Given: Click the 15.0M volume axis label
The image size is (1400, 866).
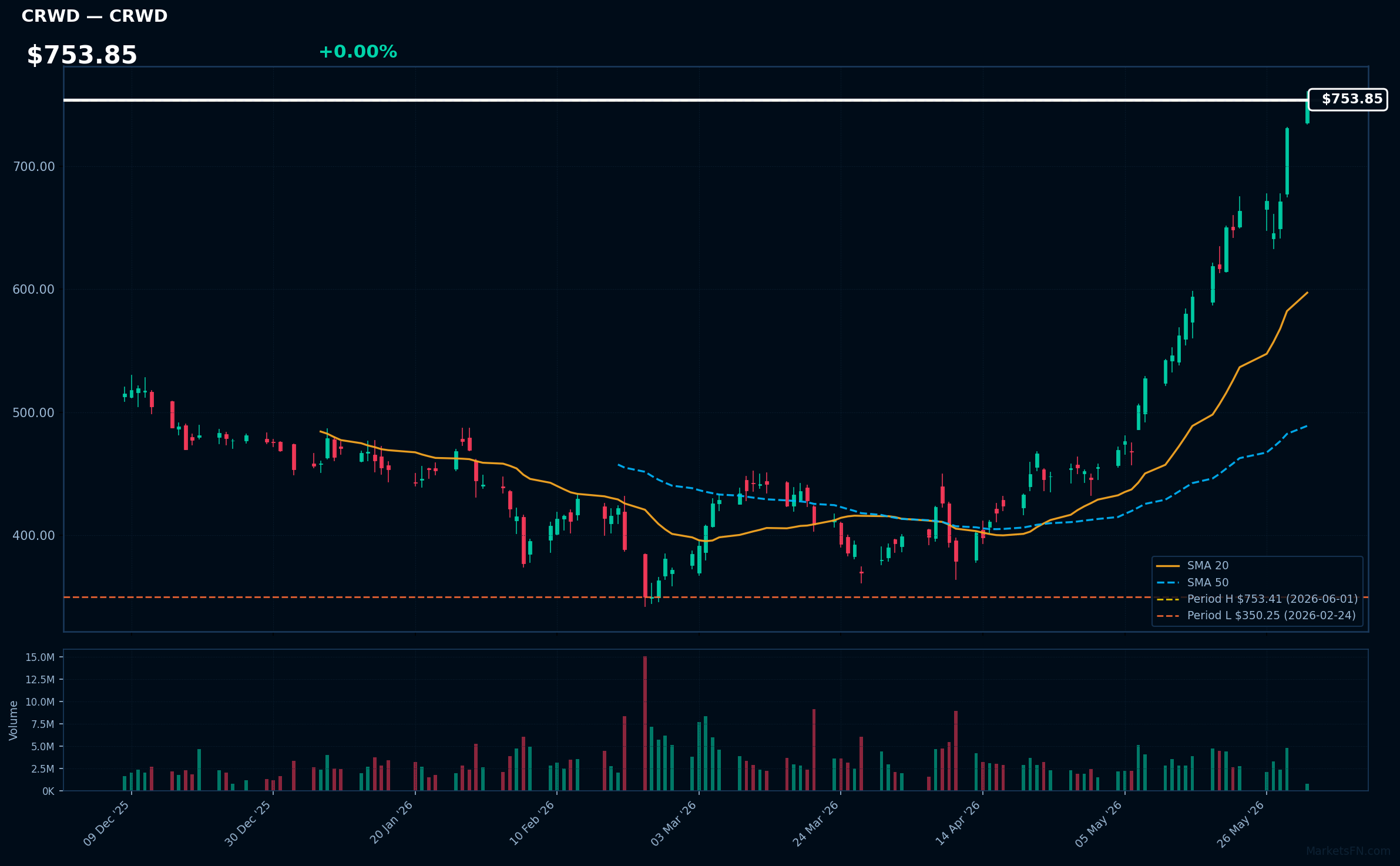Looking at the screenshot, I should click(x=40, y=657).
